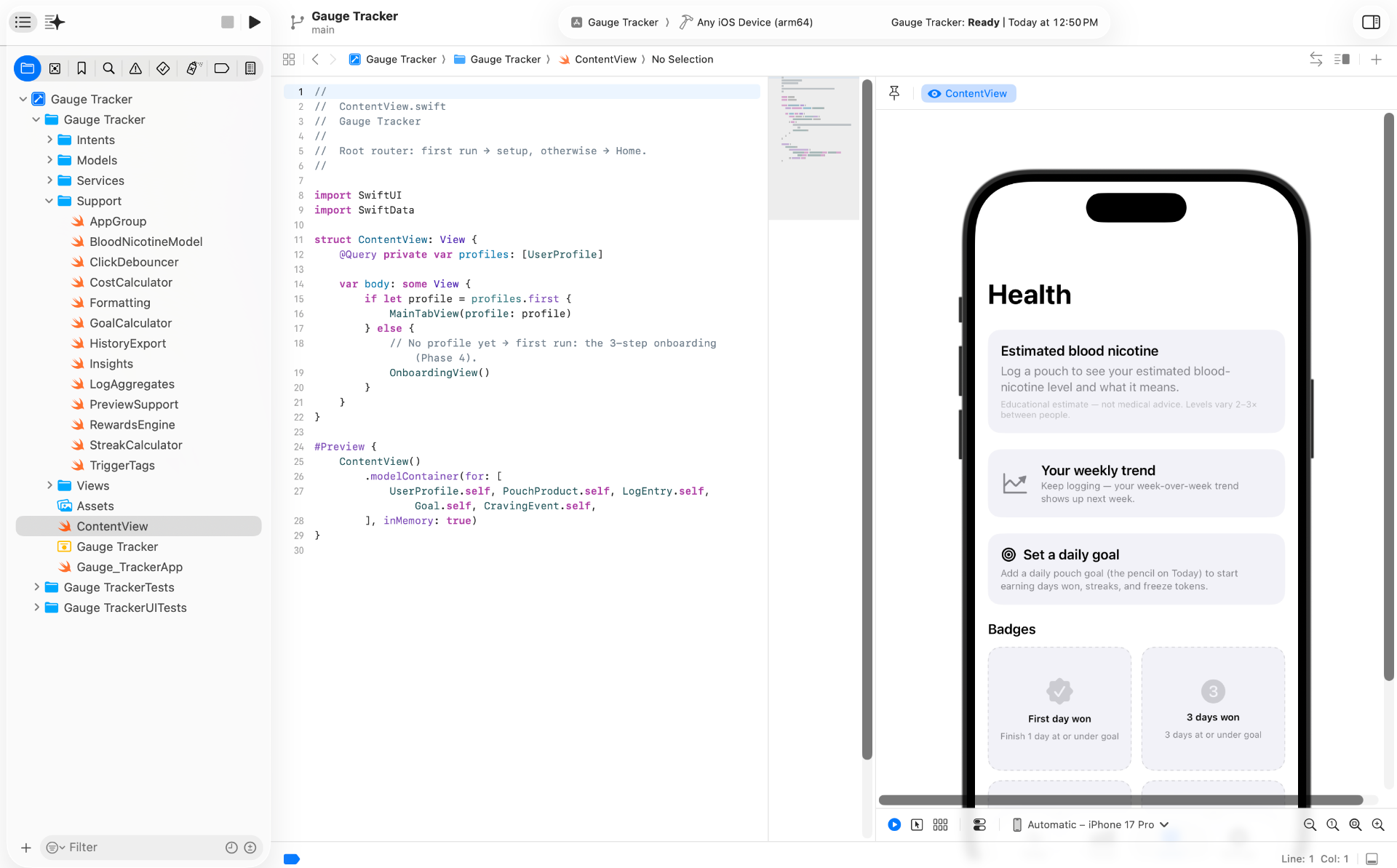Open the adjust editor options menu
Image resolution: width=1397 pixels, height=868 pixels.
tap(1342, 60)
